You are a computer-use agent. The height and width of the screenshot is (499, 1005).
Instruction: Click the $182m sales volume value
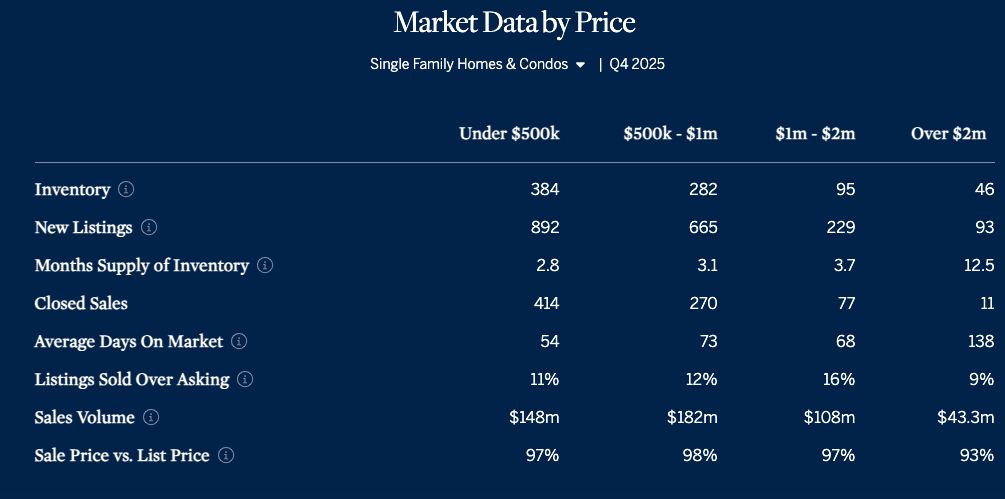(x=692, y=417)
